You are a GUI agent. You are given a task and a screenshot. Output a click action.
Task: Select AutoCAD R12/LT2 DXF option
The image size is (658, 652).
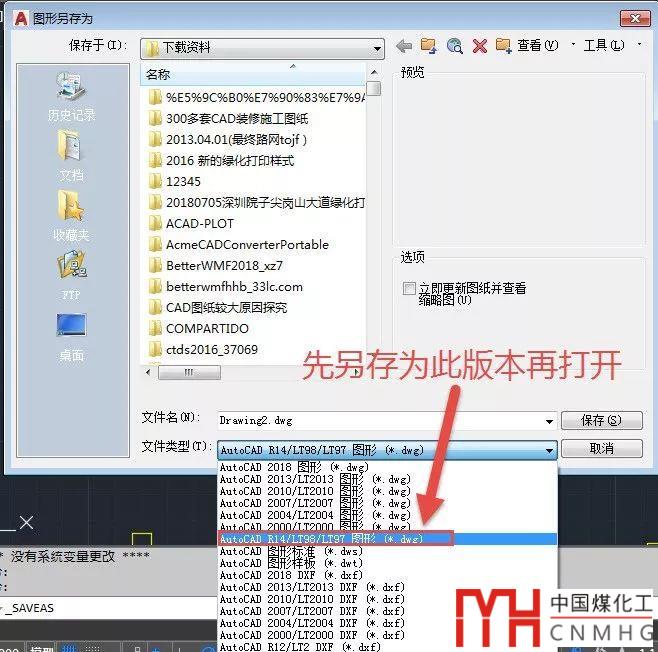pyautogui.click(x=387, y=647)
